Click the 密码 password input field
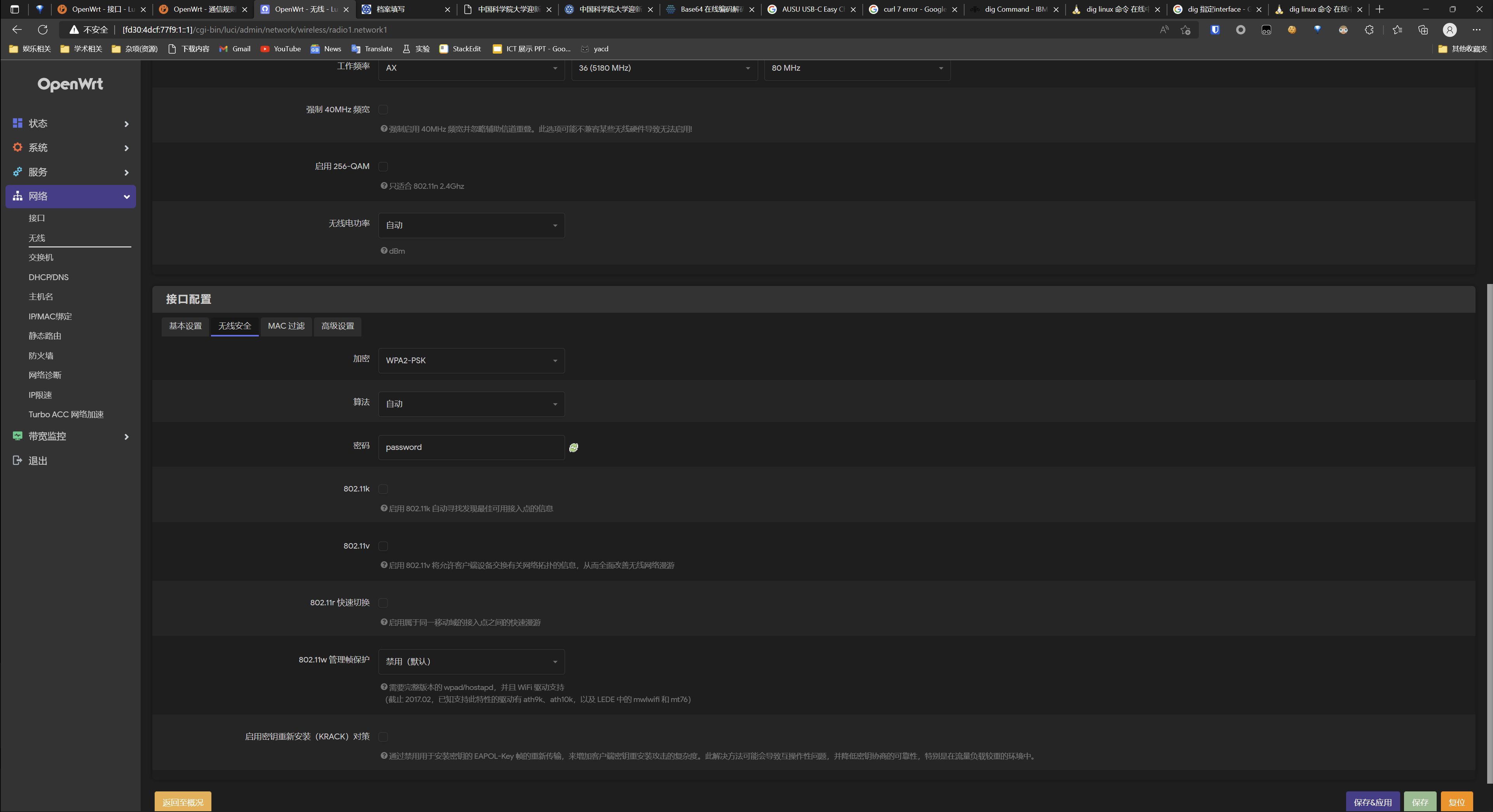The image size is (1493, 812). [471, 448]
